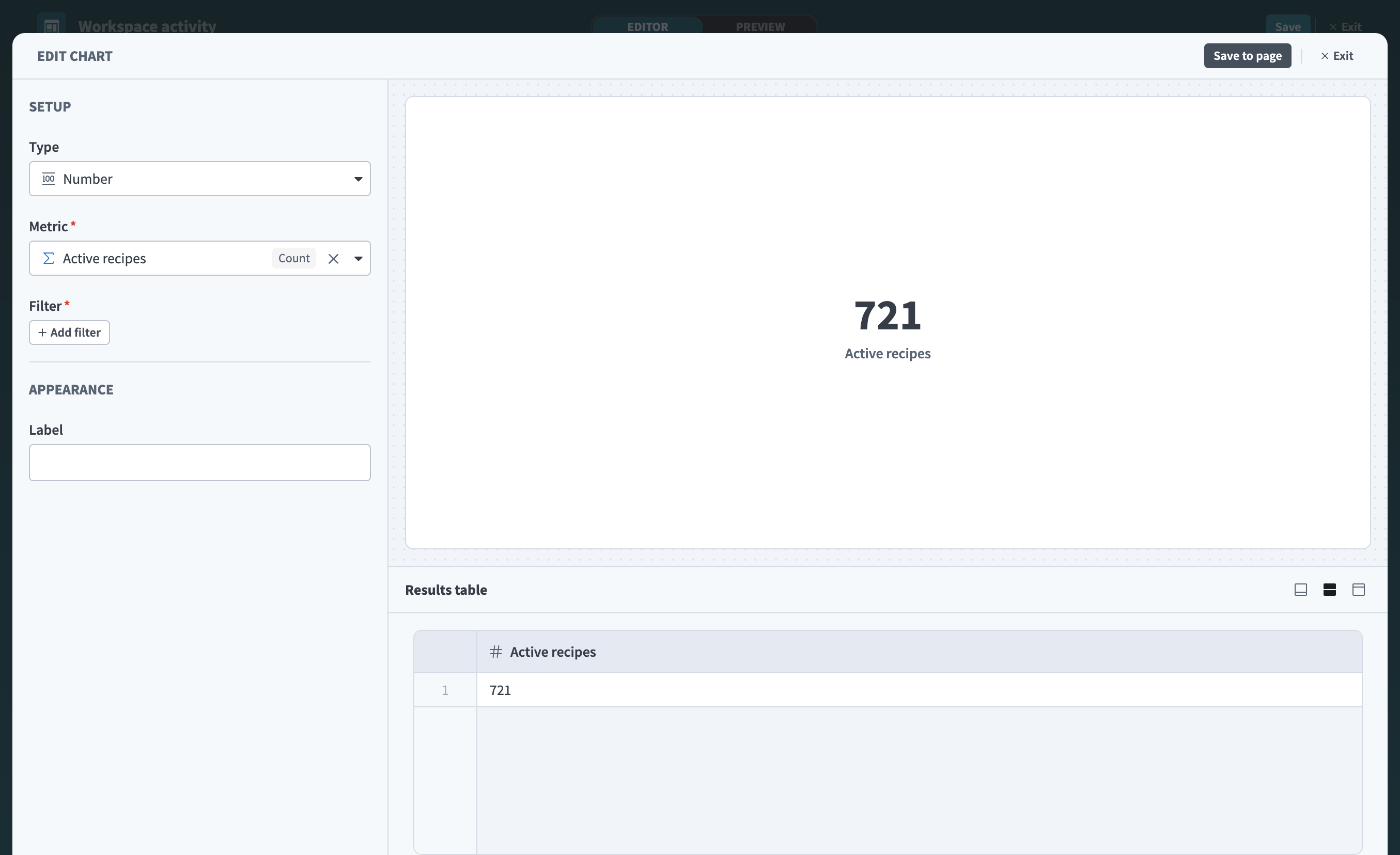The image size is (1400, 855).
Task: Switch to the PREVIEW tab
Action: (x=759, y=26)
